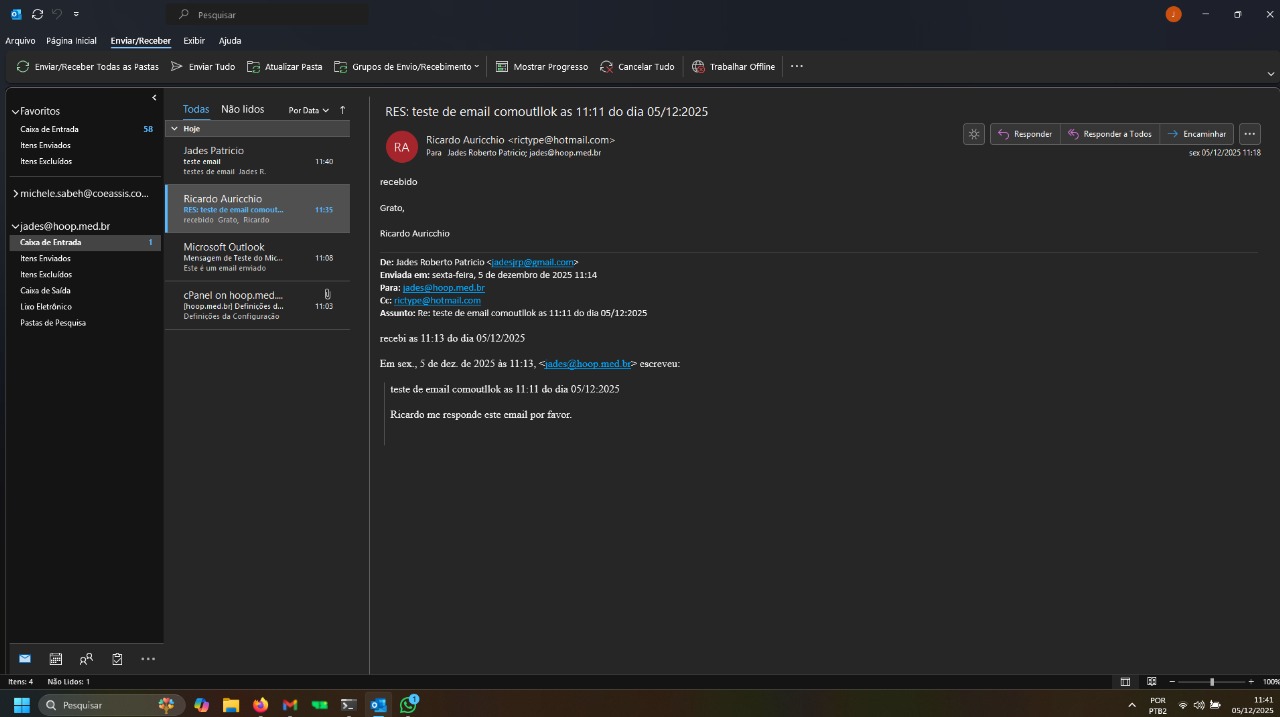The width and height of the screenshot is (1280, 717).
Task: Open the Tasks icon in navigation bar
Action: click(x=117, y=659)
